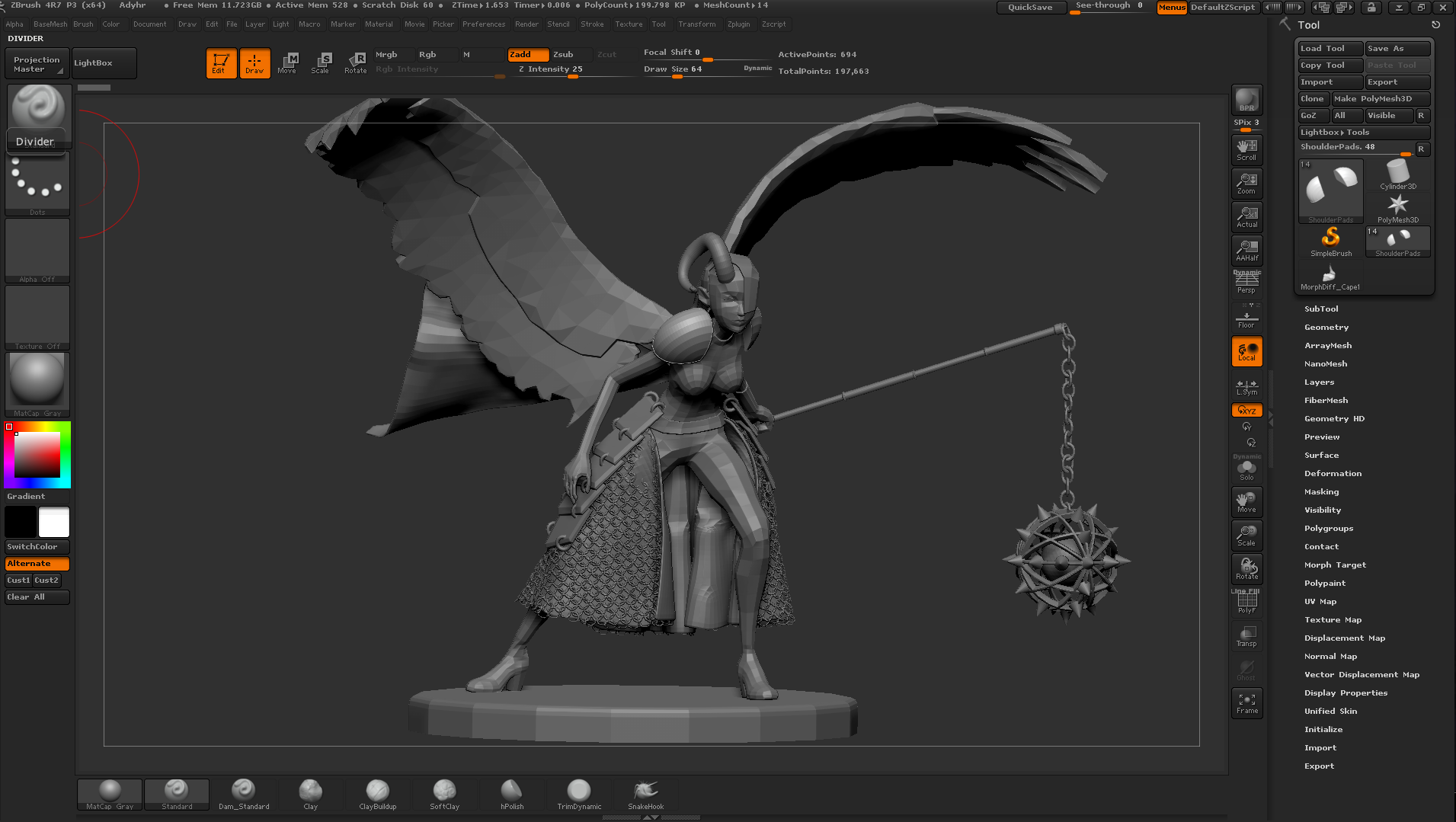Viewport: 1456px width, 822px height.
Task: Disable Local symmetry rotation mode
Action: point(1246,351)
